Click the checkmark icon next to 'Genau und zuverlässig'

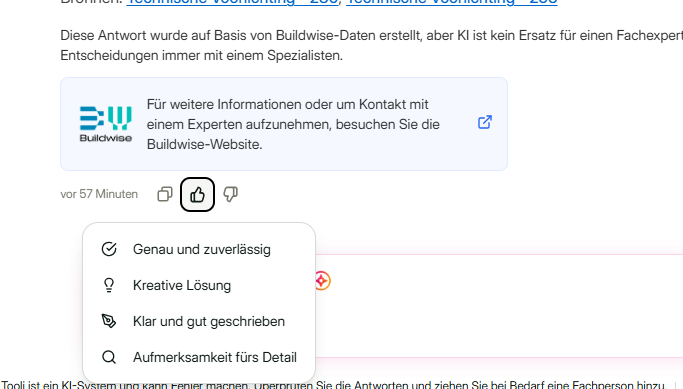tap(109, 249)
